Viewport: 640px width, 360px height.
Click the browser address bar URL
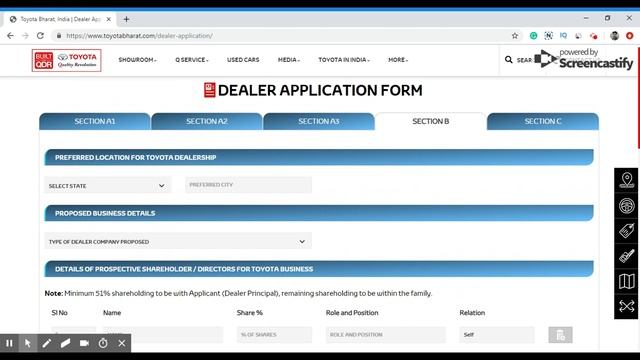[140, 36]
